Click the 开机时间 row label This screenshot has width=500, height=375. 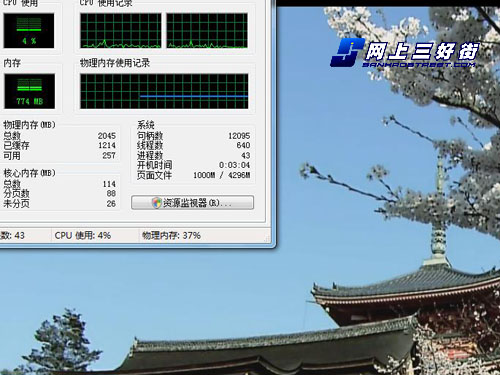tap(154, 165)
